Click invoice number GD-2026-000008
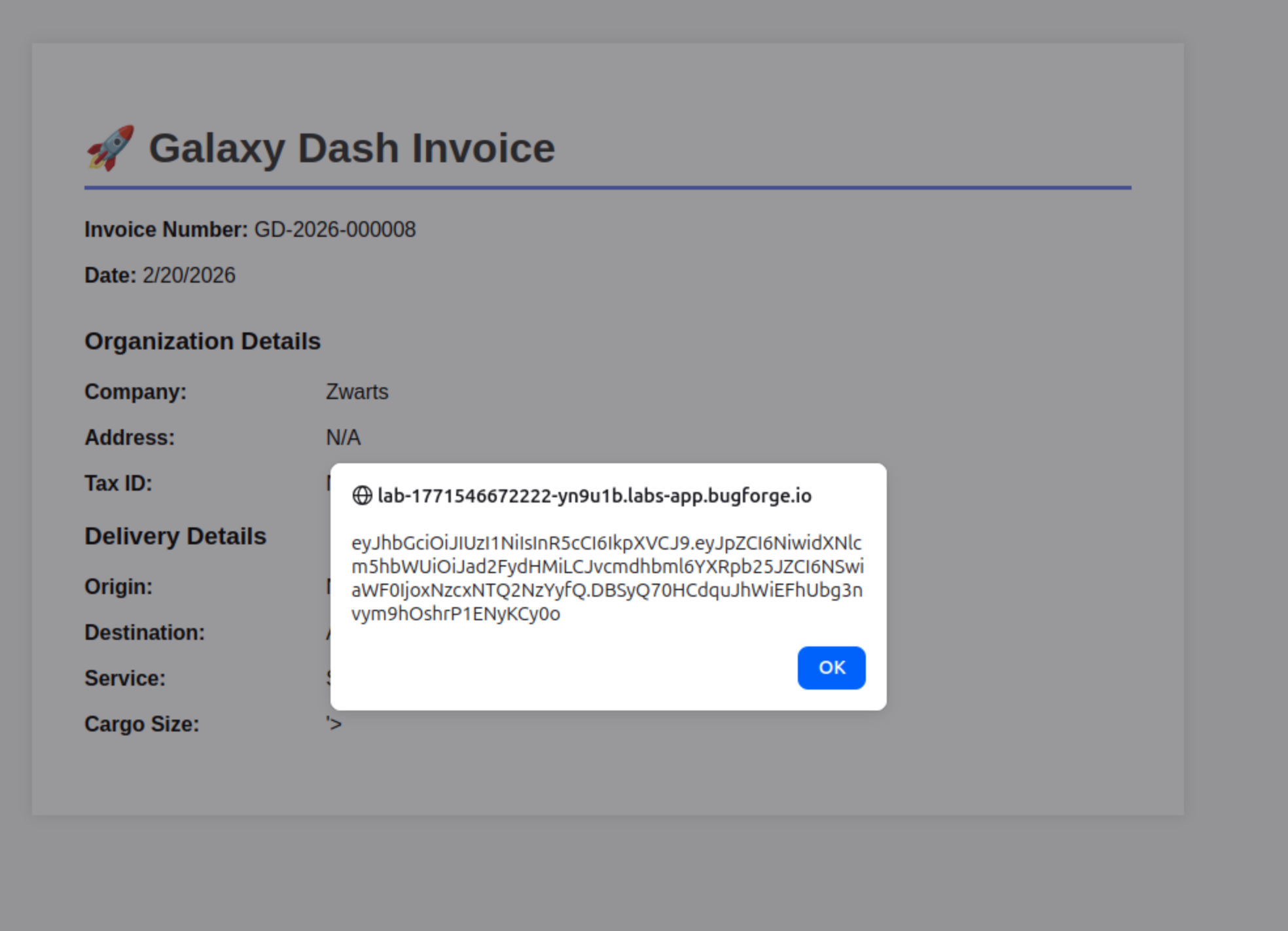 point(334,230)
